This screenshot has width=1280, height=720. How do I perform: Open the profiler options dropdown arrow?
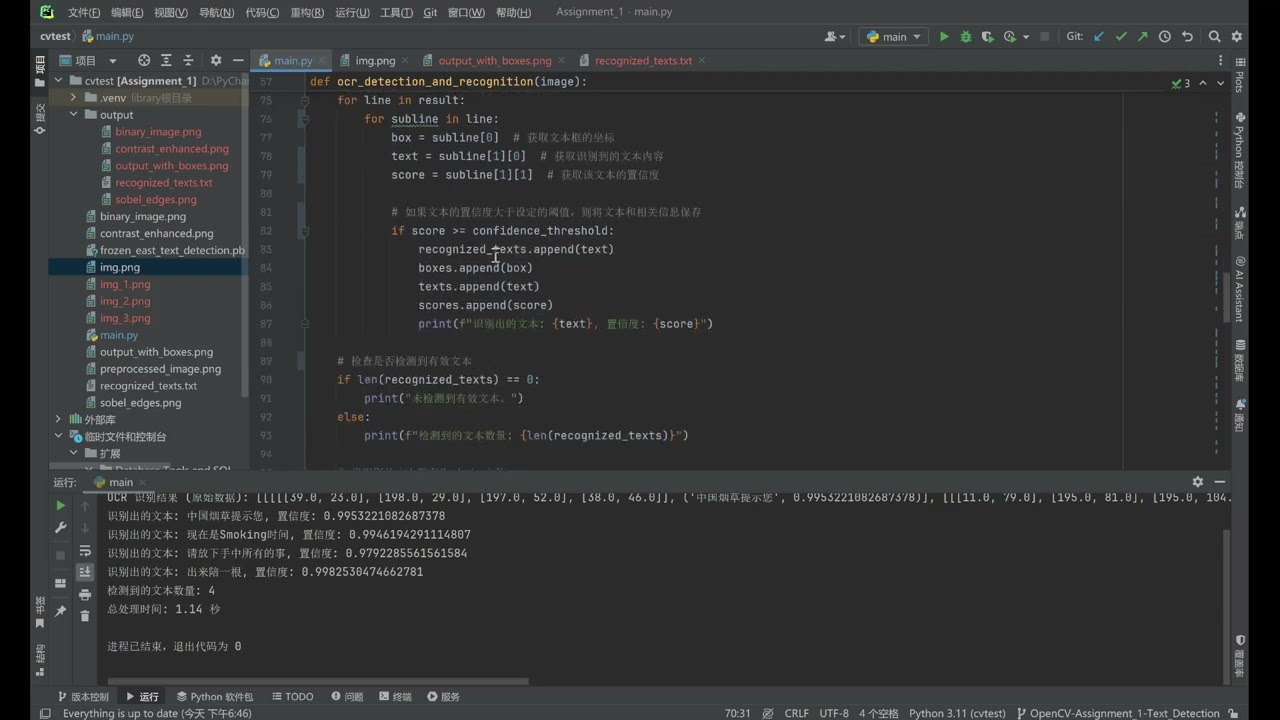pos(1024,36)
